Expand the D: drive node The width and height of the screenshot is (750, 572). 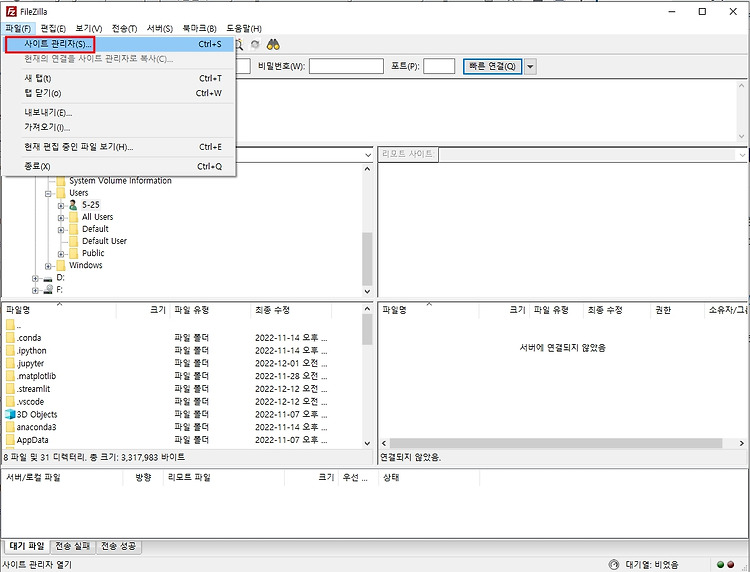pyautogui.click(x=35, y=278)
